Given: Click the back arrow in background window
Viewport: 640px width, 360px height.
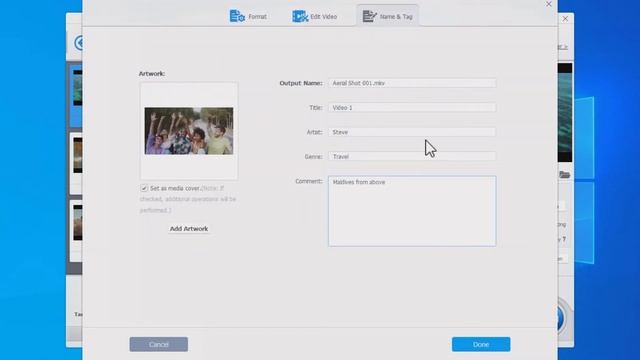Looking at the screenshot, I should point(78,43).
